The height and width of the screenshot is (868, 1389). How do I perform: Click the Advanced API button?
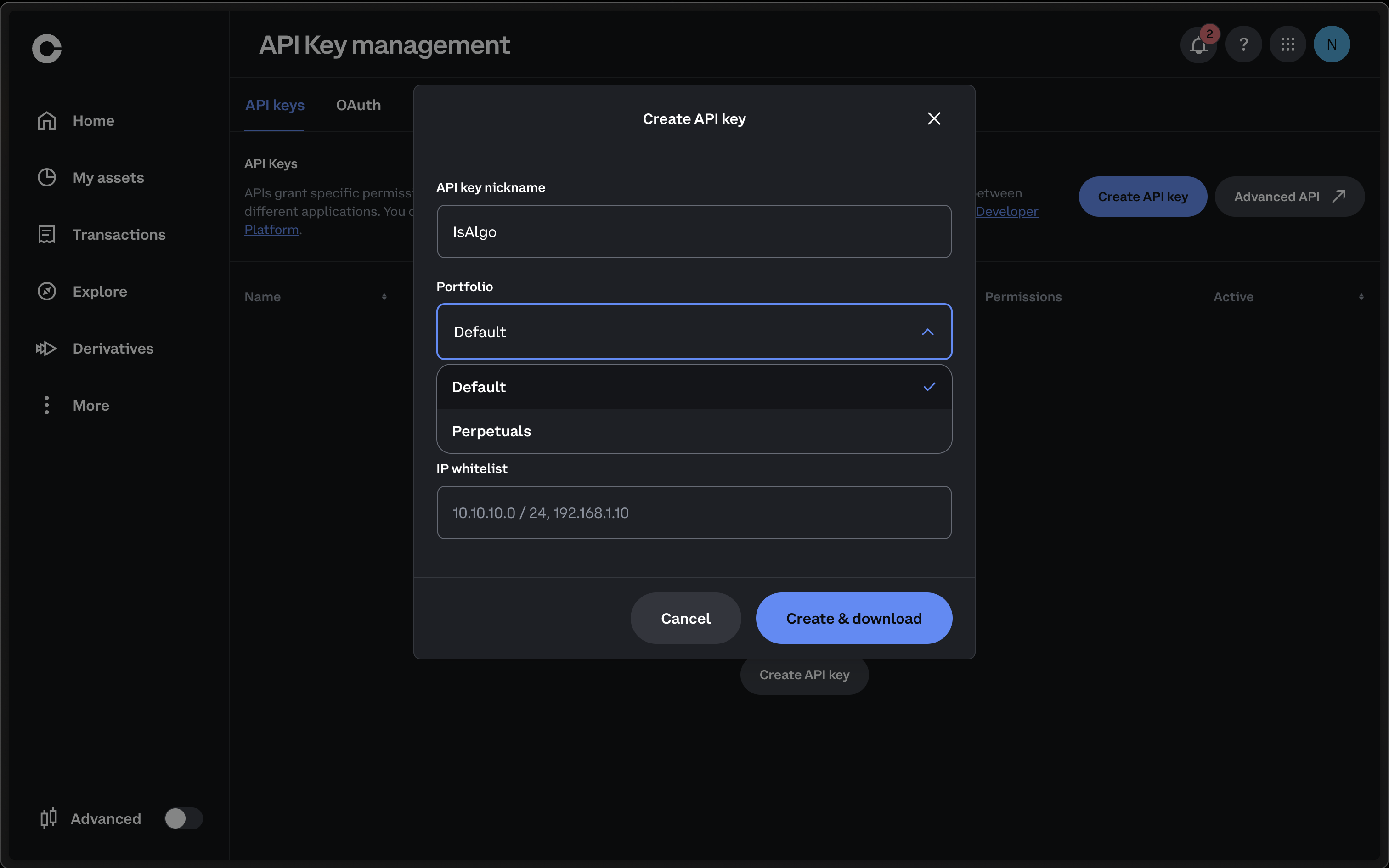pyautogui.click(x=1289, y=197)
